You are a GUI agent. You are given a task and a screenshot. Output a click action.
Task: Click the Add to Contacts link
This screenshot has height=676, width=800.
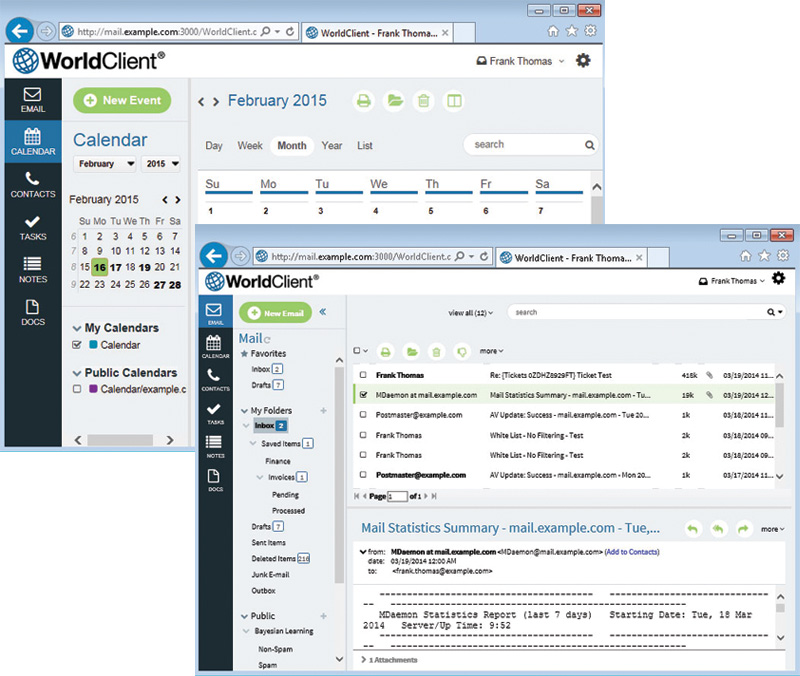pyautogui.click(x=632, y=552)
